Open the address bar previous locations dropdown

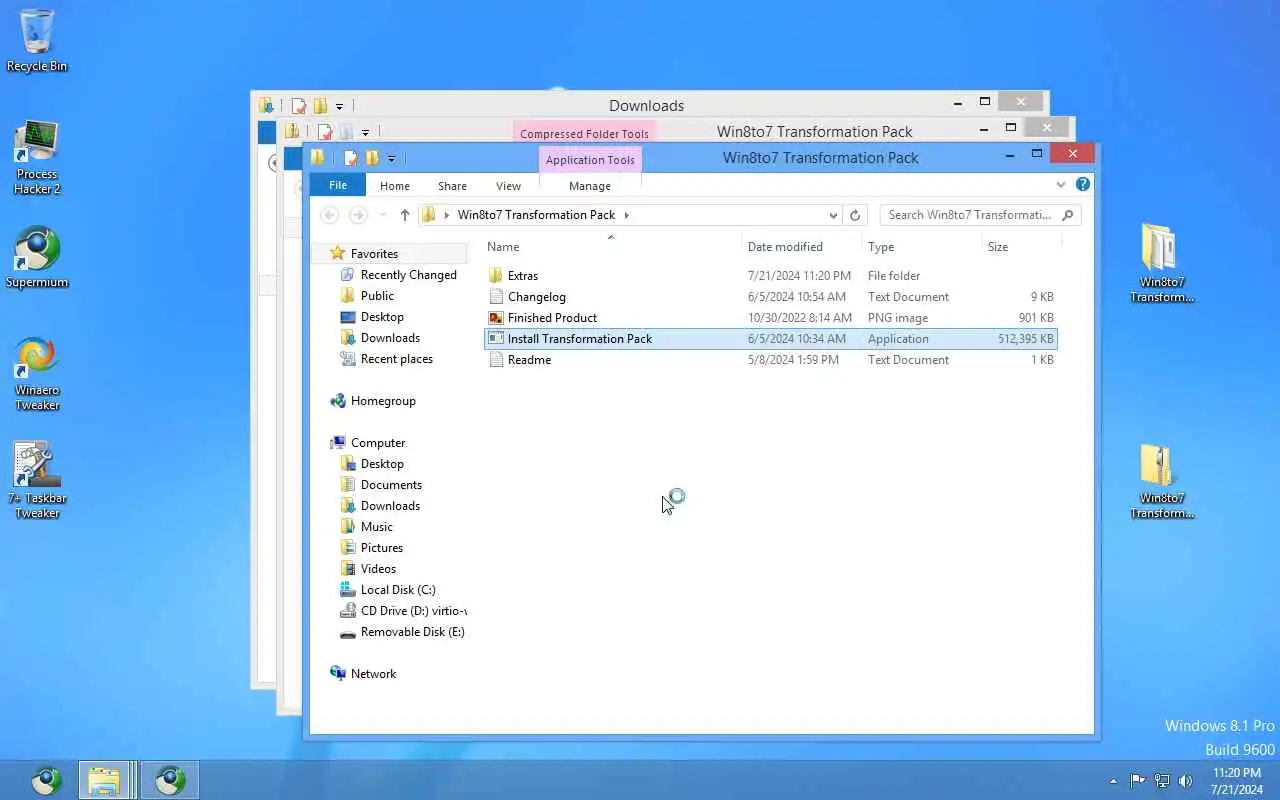(x=833, y=215)
